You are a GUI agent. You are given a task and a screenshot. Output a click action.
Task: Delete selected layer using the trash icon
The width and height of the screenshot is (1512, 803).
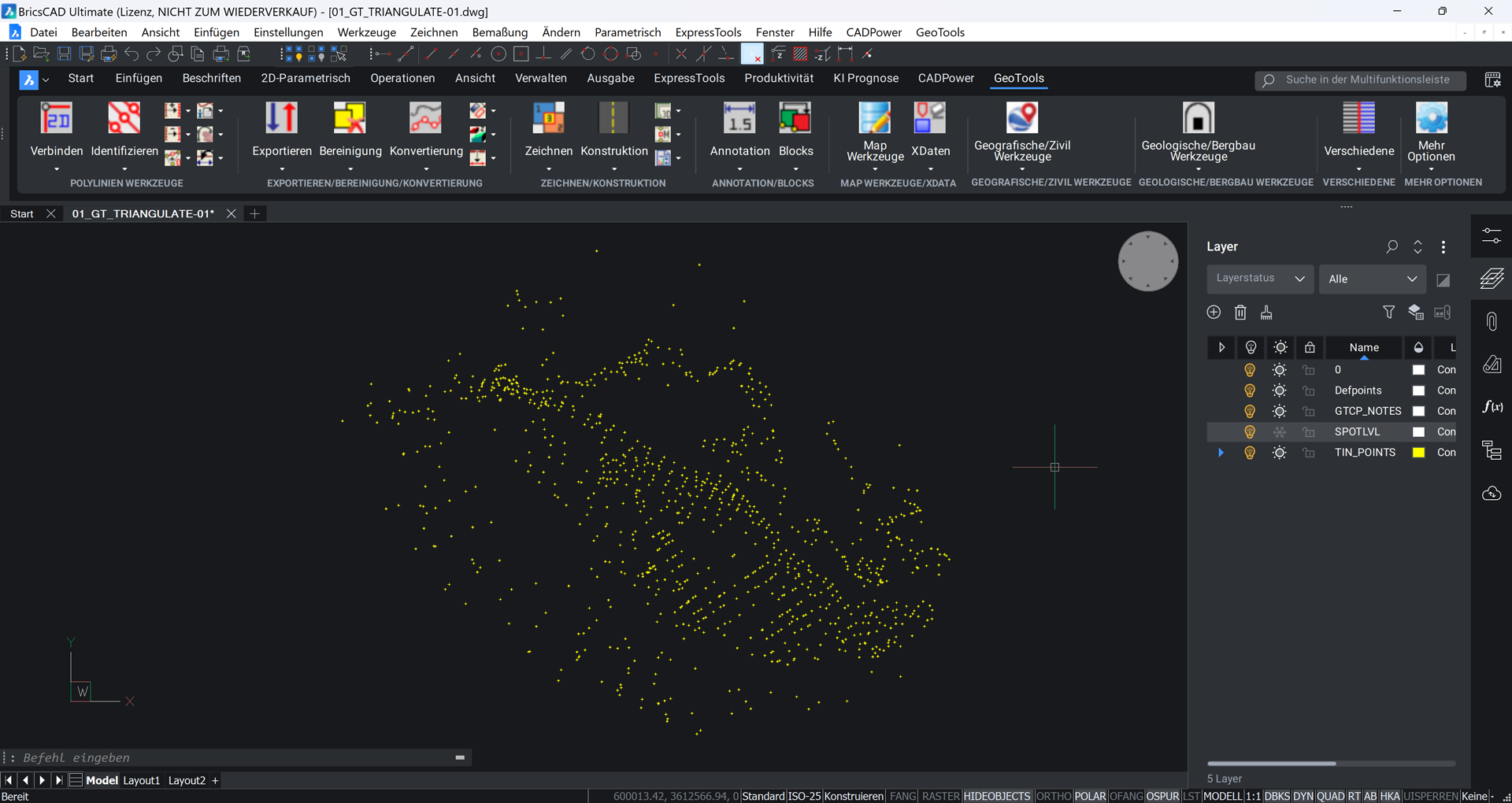[x=1240, y=313]
